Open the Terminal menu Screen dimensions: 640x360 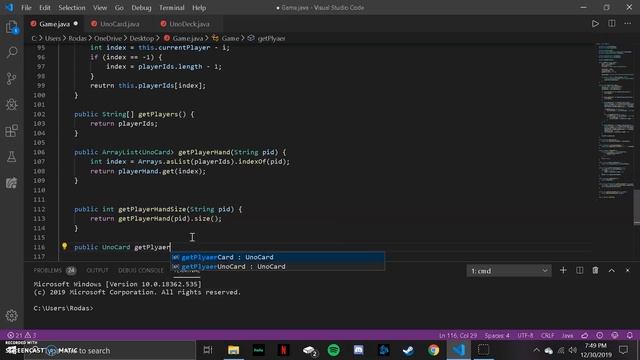point(171,7)
